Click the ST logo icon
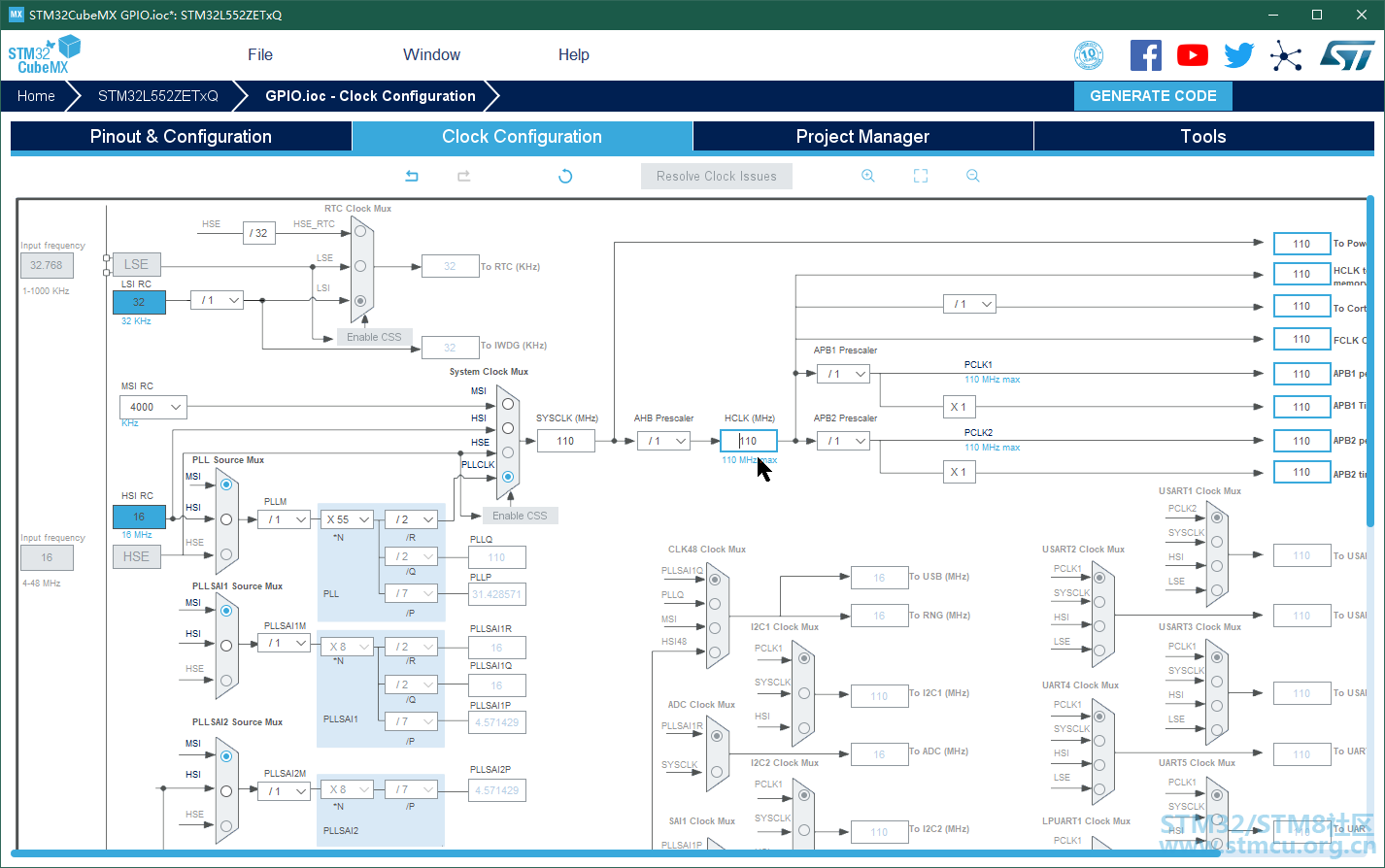The image size is (1385, 868). click(1347, 55)
